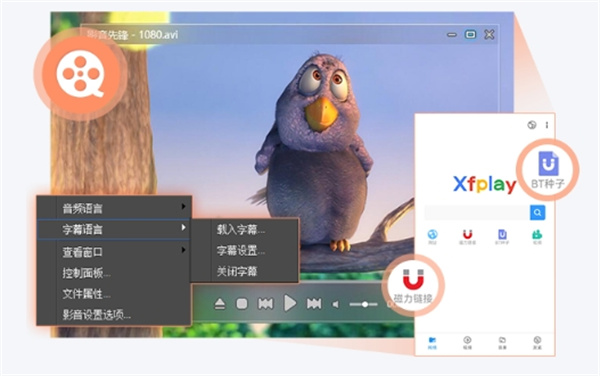Open the three-dot more menu in Xfplay
The height and width of the screenshot is (376, 600).
[547, 125]
